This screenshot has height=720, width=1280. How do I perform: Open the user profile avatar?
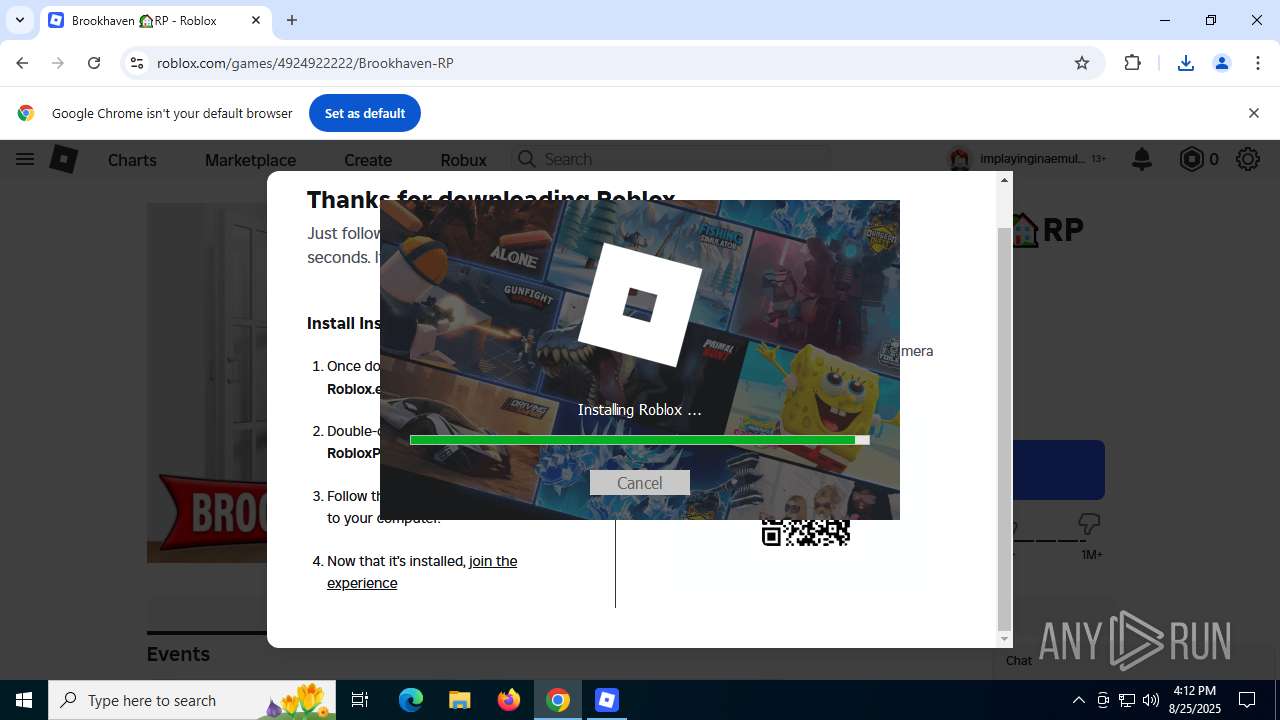pos(960,159)
